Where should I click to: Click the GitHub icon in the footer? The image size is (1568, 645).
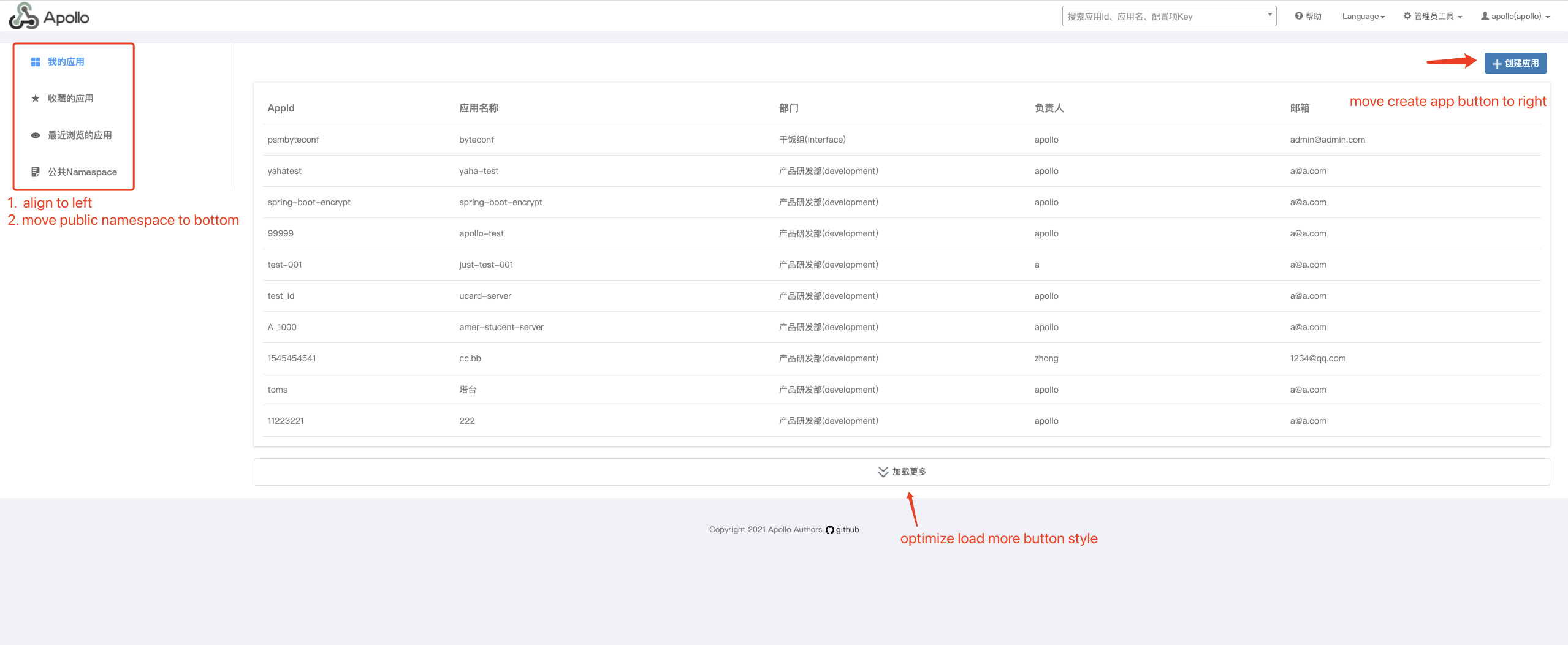tap(830, 530)
